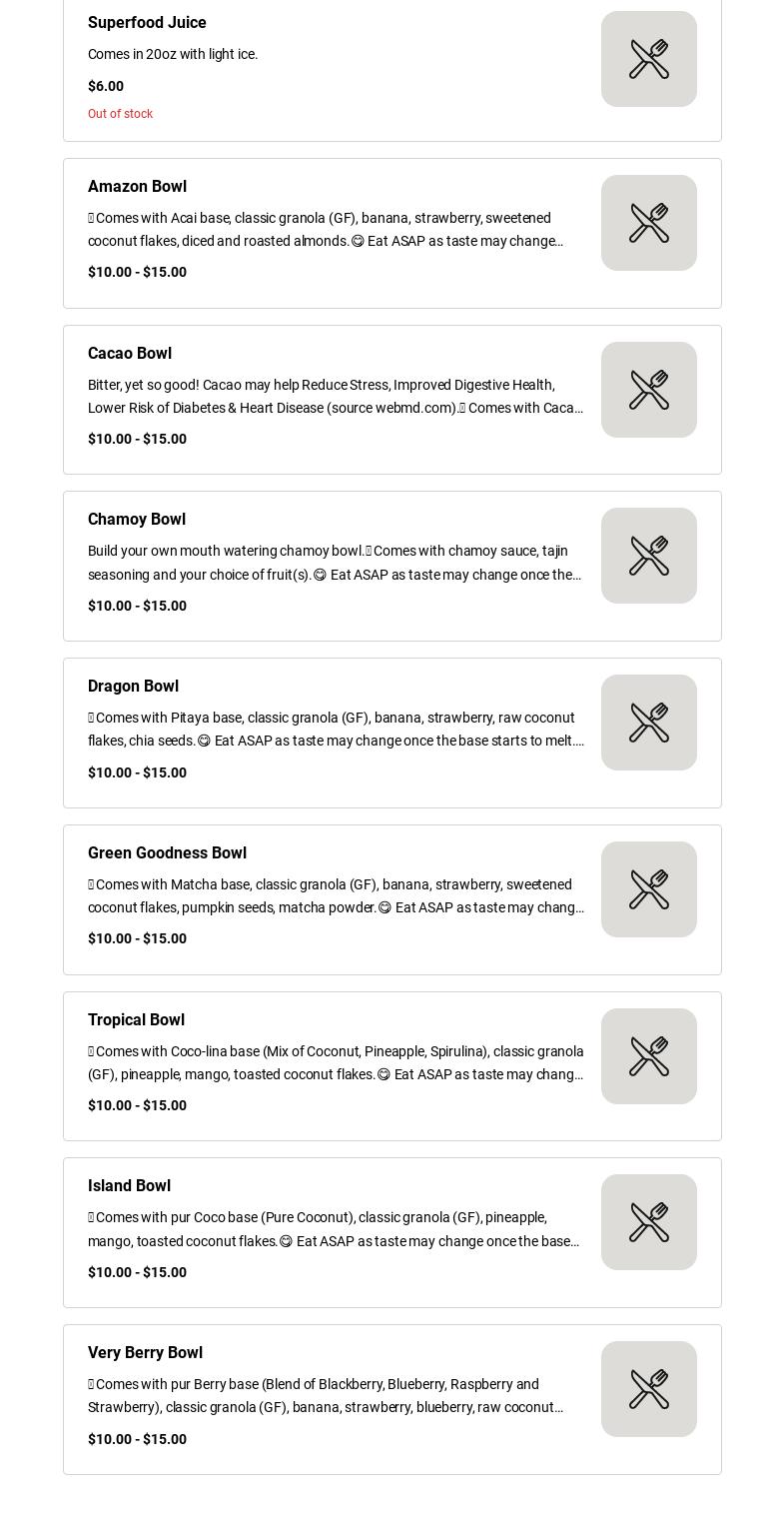Open the Tropical Bowl item title
The image size is (784, 1540).
(136, 1020)
